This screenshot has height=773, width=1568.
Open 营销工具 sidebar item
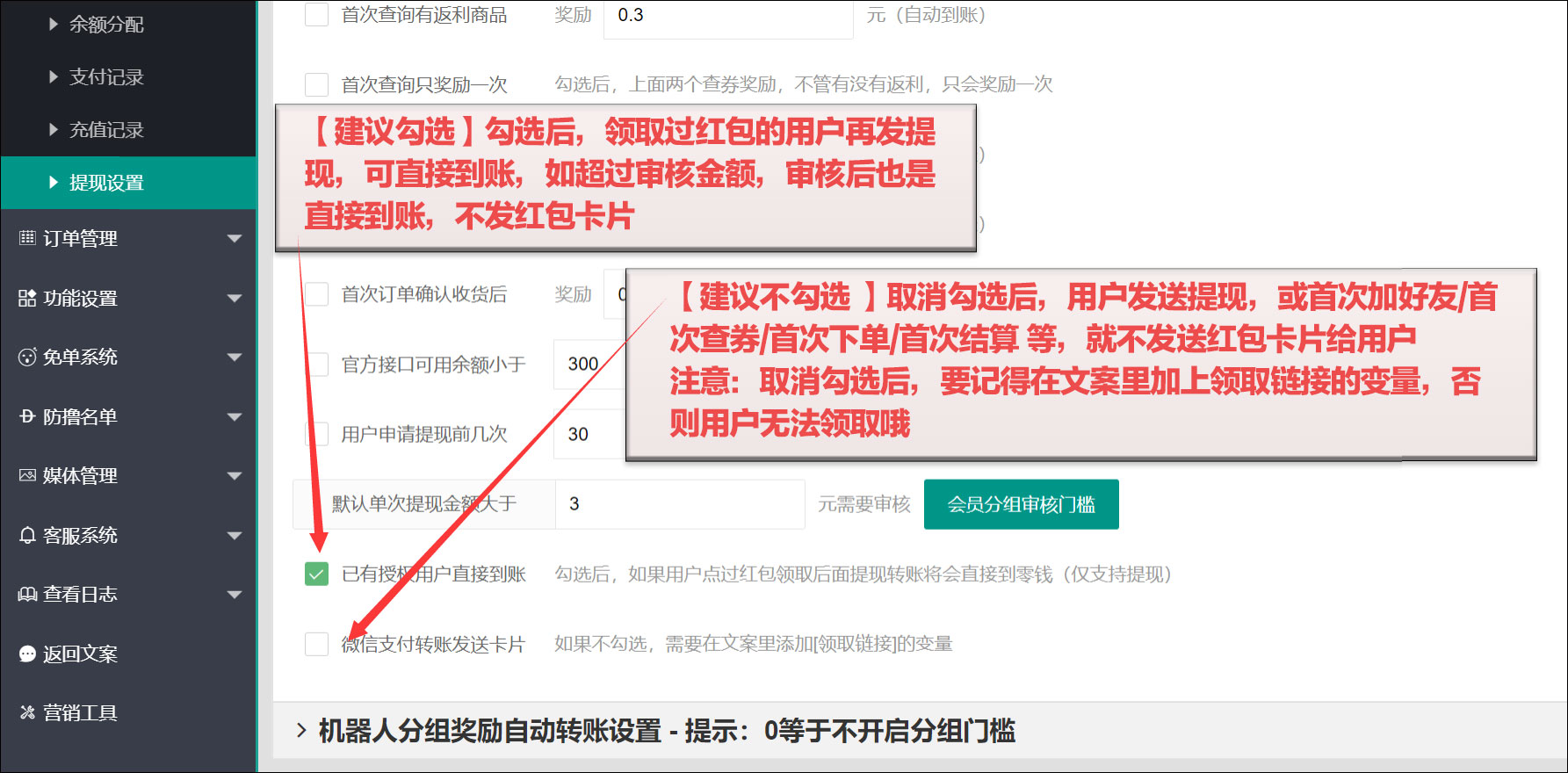point(128,712)
